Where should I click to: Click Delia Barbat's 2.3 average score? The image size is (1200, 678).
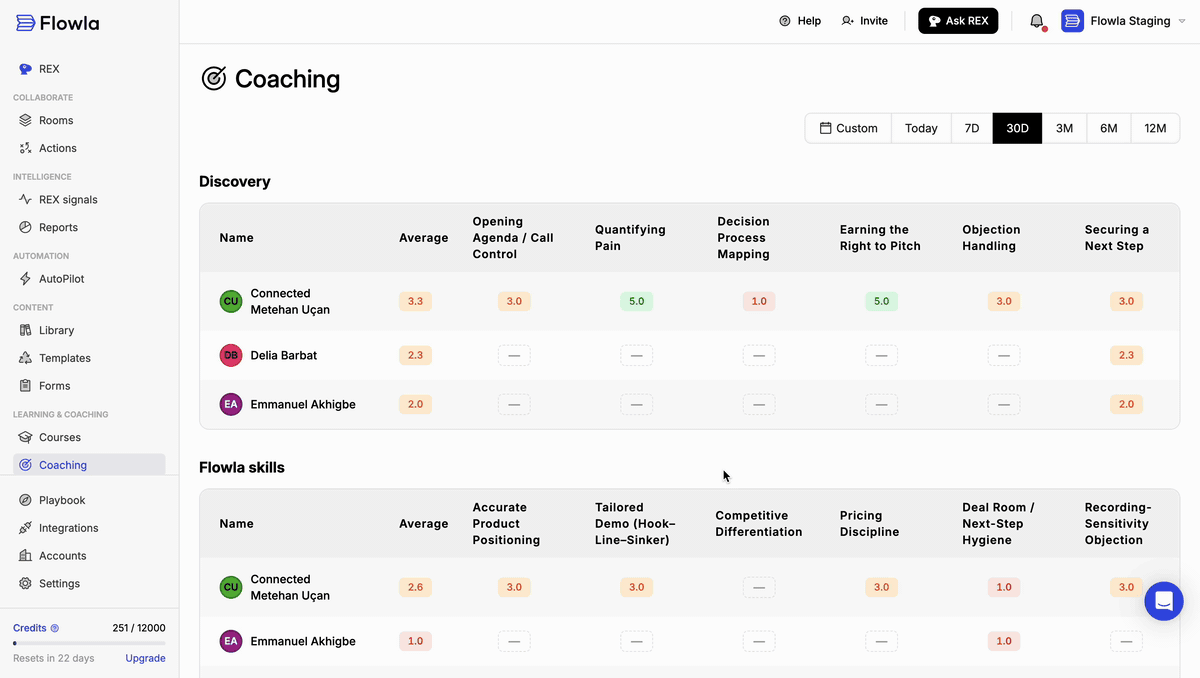tap(415, 355)
